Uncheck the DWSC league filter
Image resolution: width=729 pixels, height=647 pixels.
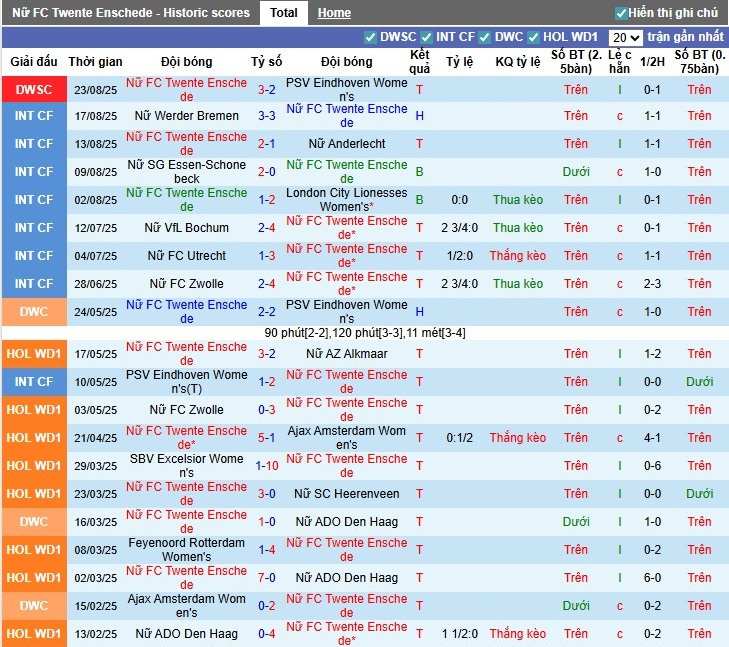tap(370, 37)
